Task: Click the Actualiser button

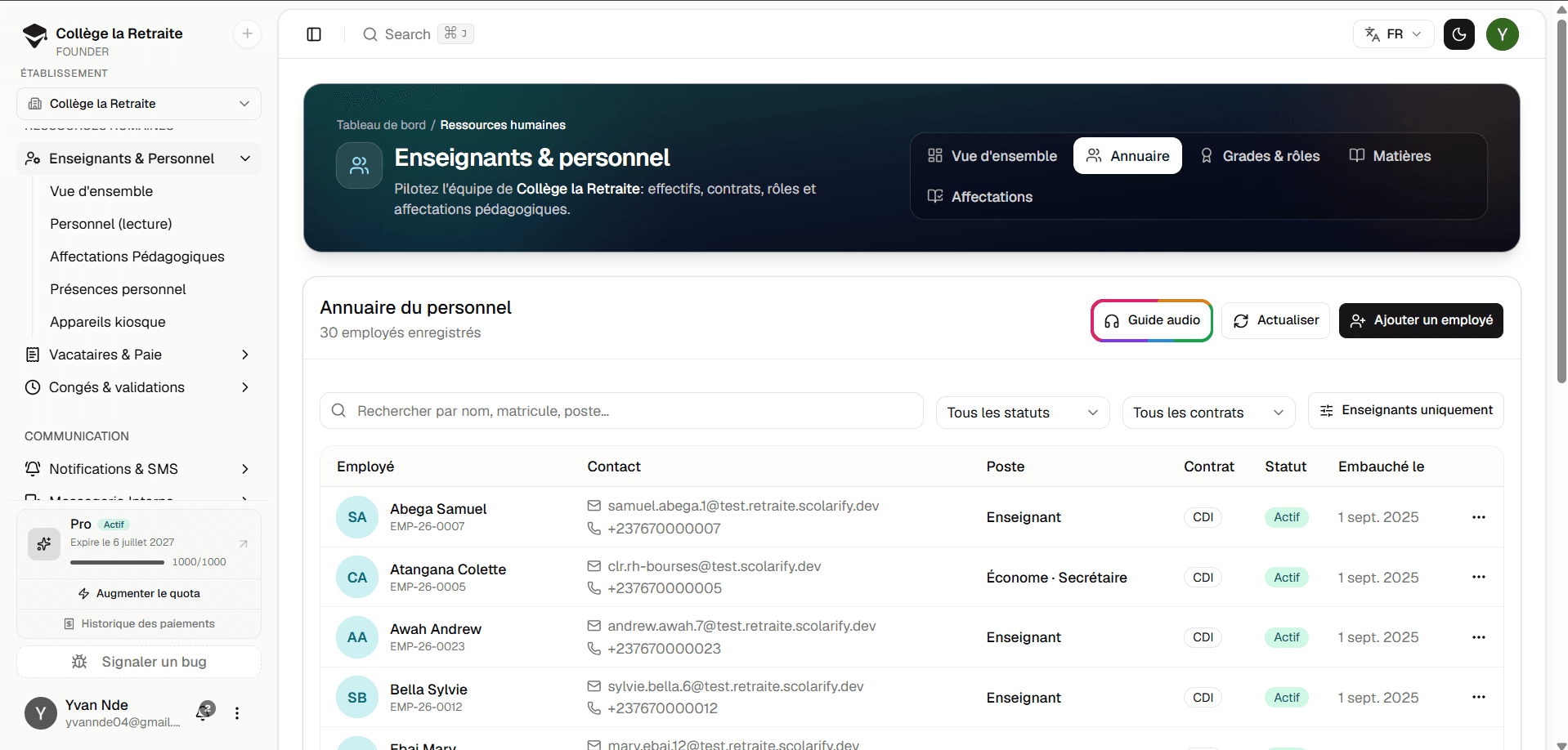Action: pos(1275,320)
